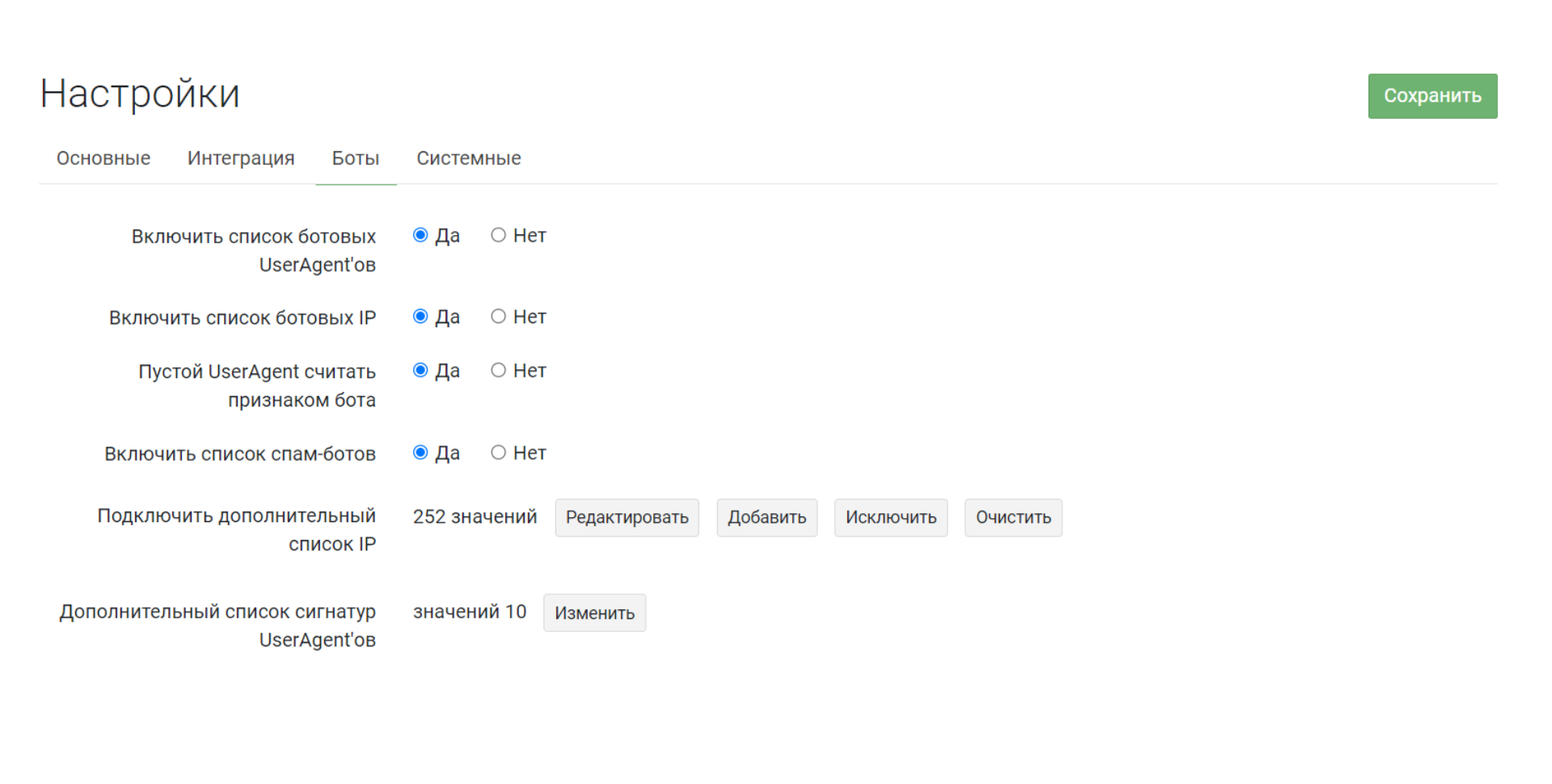Enable Да for spam-bot list
Screen dimensions: 1552x784
point(420,453)
